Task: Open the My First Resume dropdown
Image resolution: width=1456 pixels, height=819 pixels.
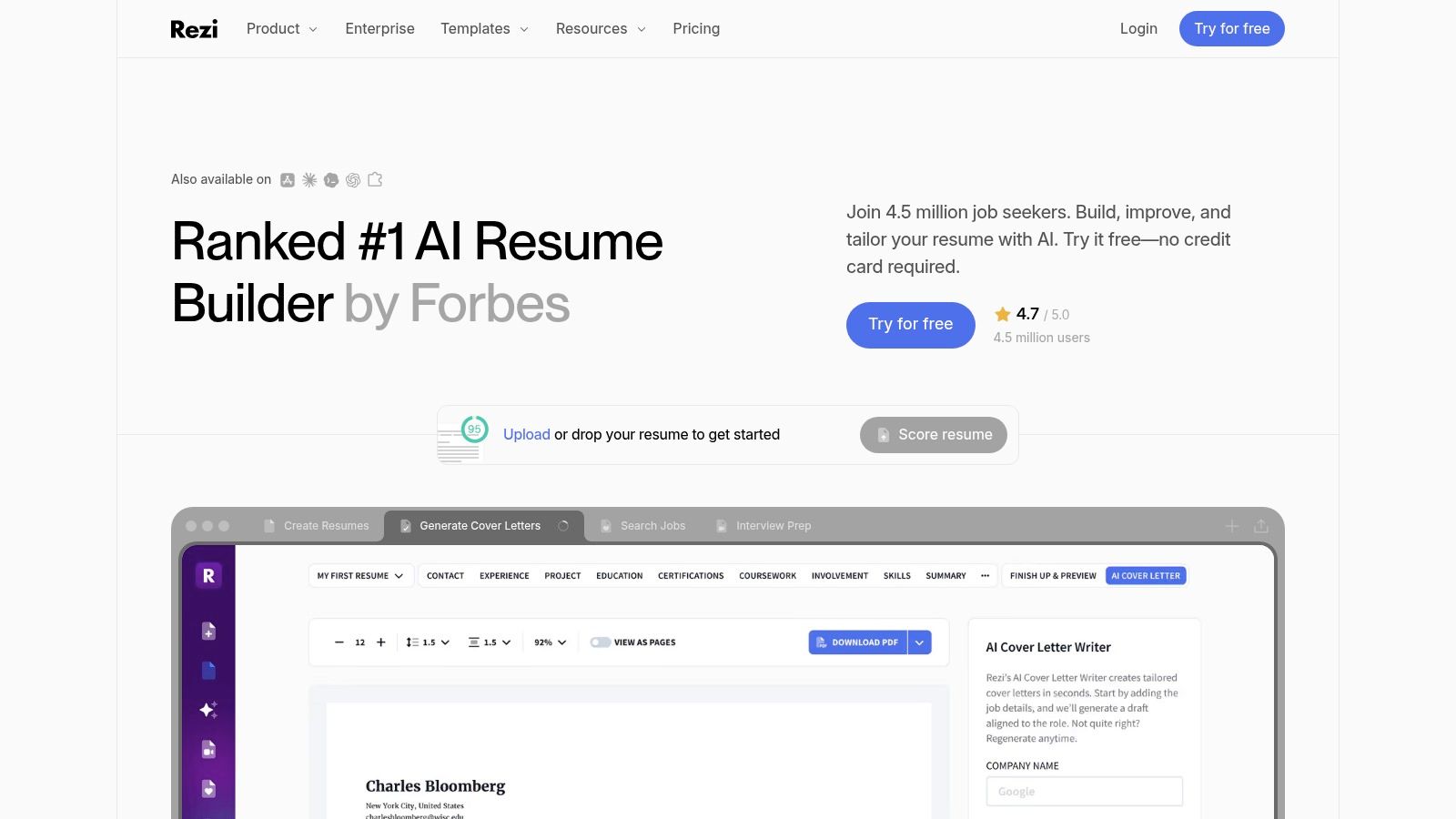Action: [x=360, y=576]
